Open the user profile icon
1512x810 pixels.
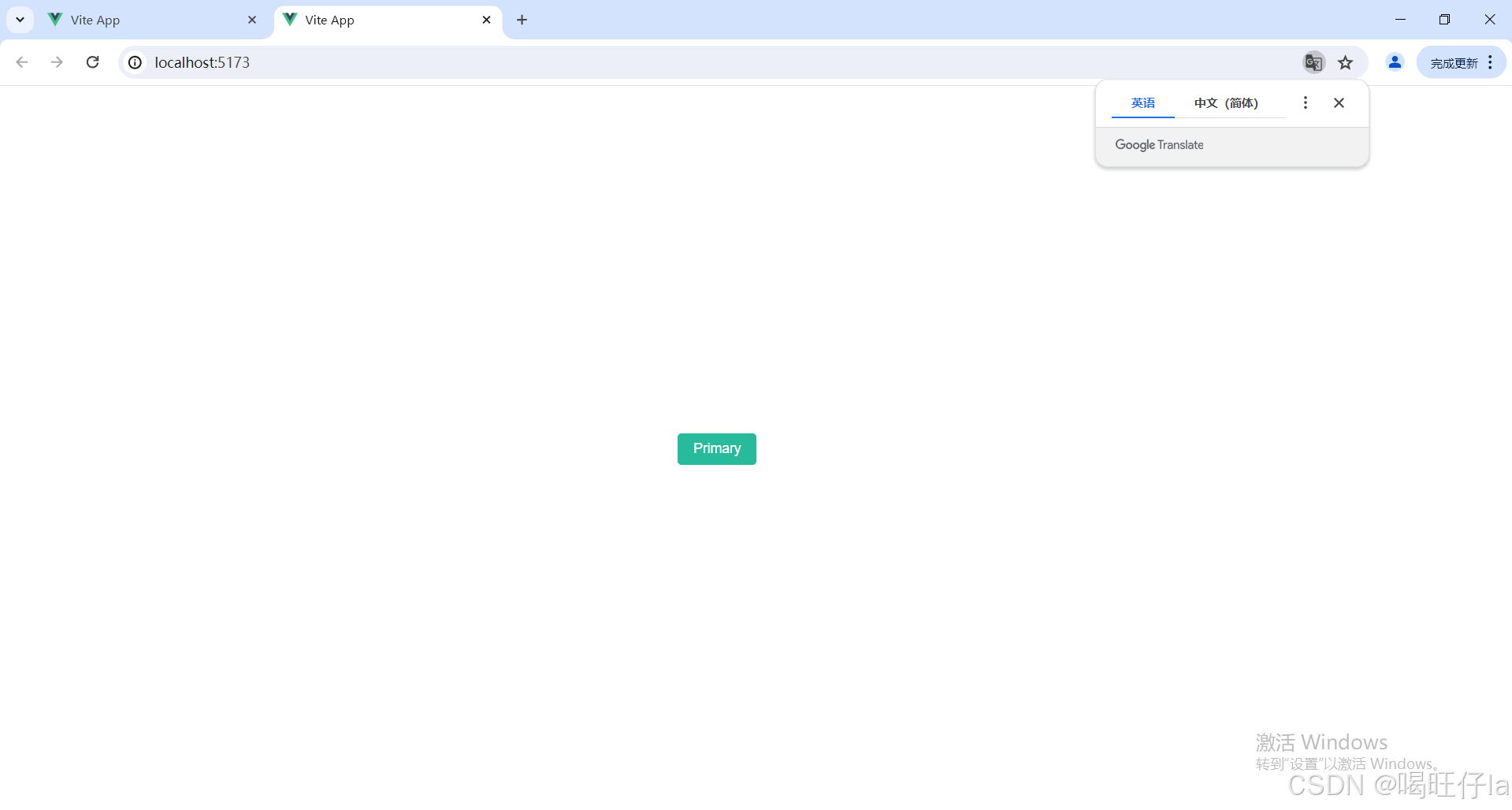tap(1395, 62)
